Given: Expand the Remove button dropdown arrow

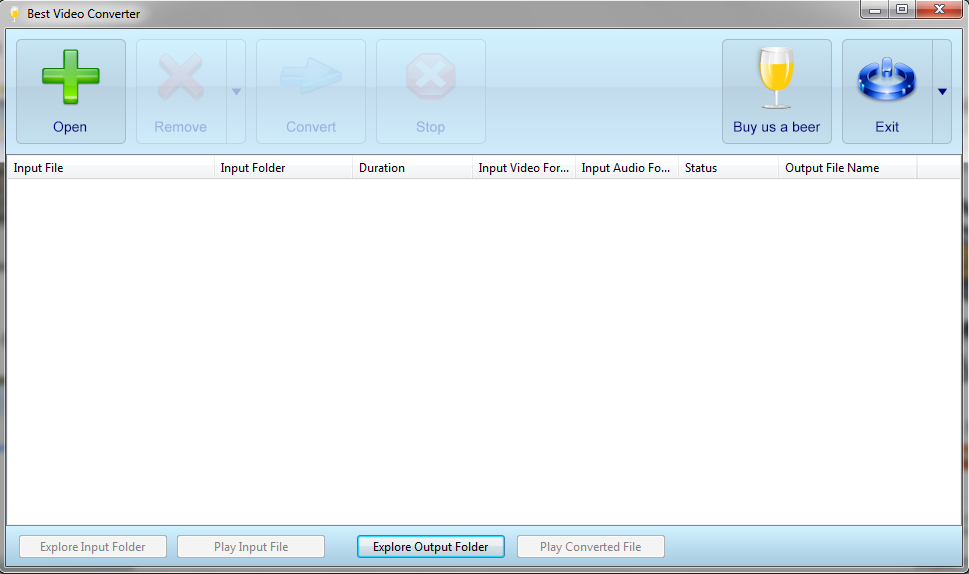Looking at the screenshot, I should tap(236, 91).
